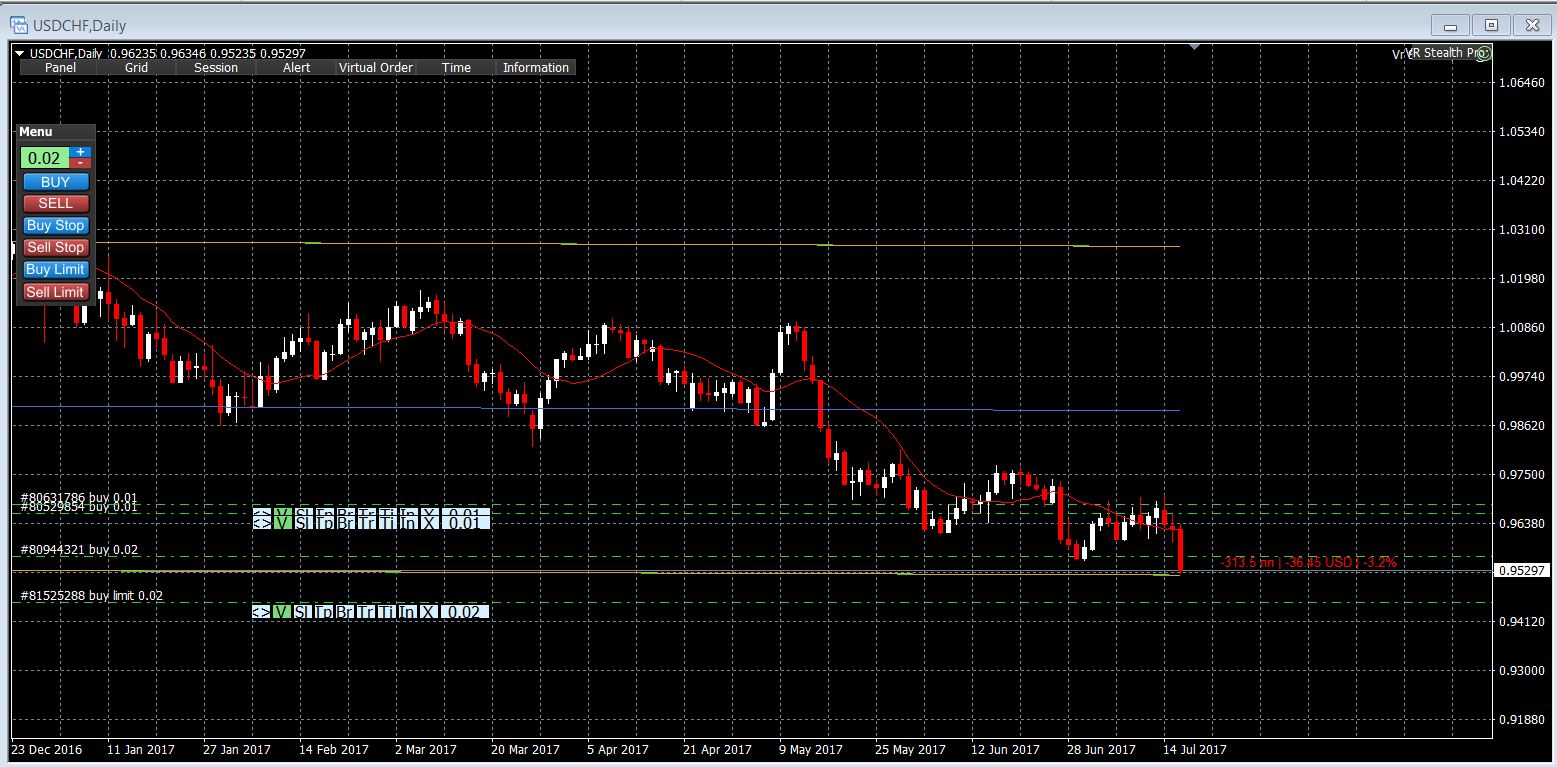Close the USDCHF,Daily chart window
This screenshot has width=1557, height=767.
[1530, 25]
